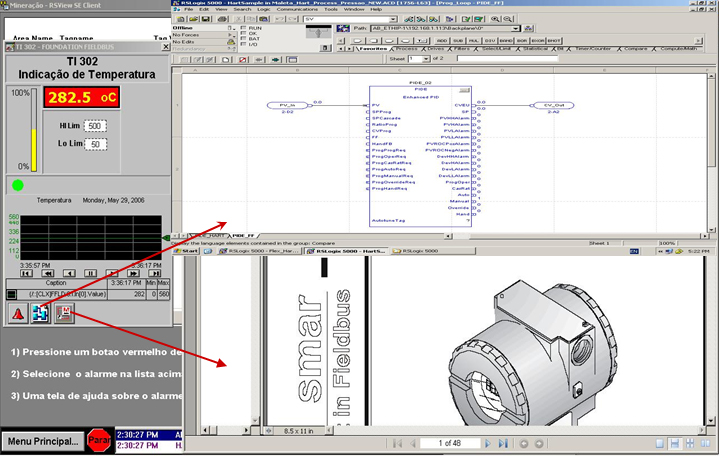Viewport: 719px width, 456px height.
Task: Open the Edit menu in RSLogix 5000
Action: pyautogui.click(x=204, y=9)
